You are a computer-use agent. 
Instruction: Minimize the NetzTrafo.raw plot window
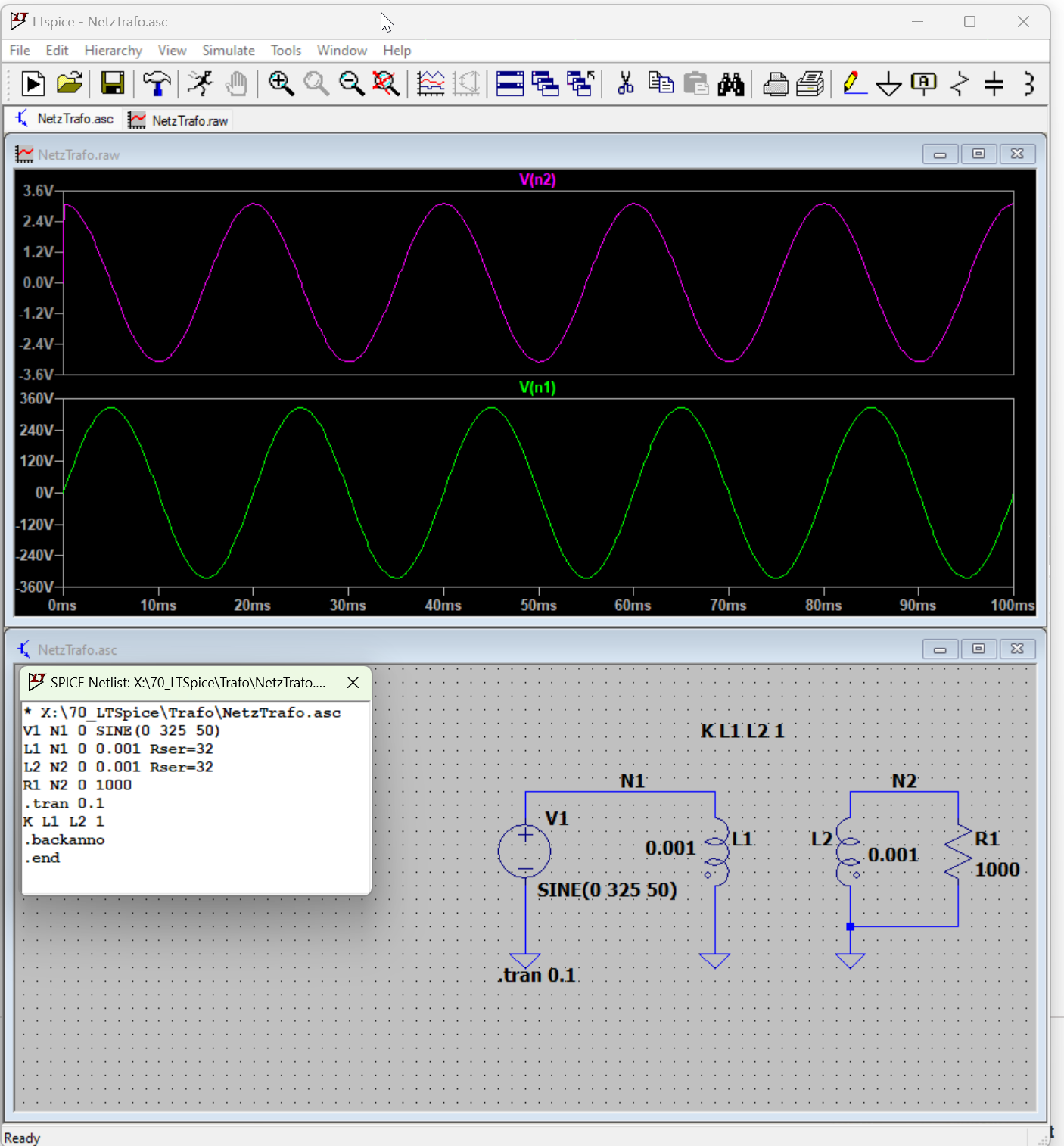tap(940, 154)
